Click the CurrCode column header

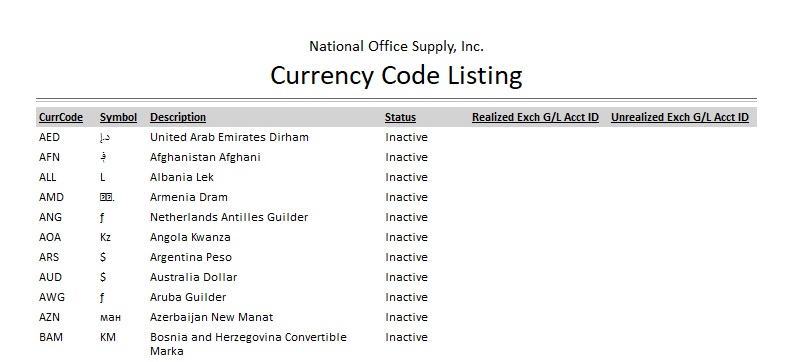(61, 117)
